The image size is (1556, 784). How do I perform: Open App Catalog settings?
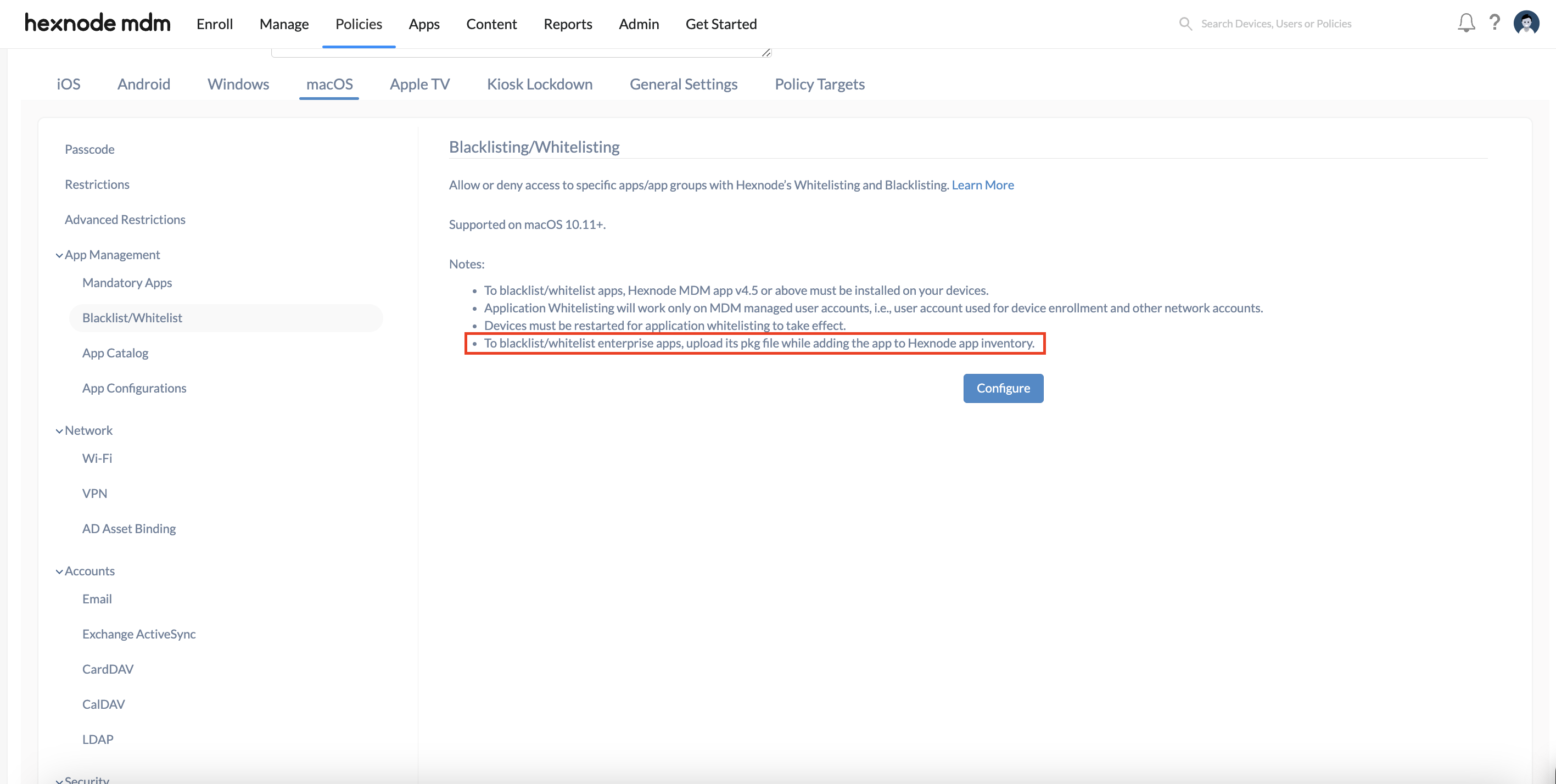point(115,352)
